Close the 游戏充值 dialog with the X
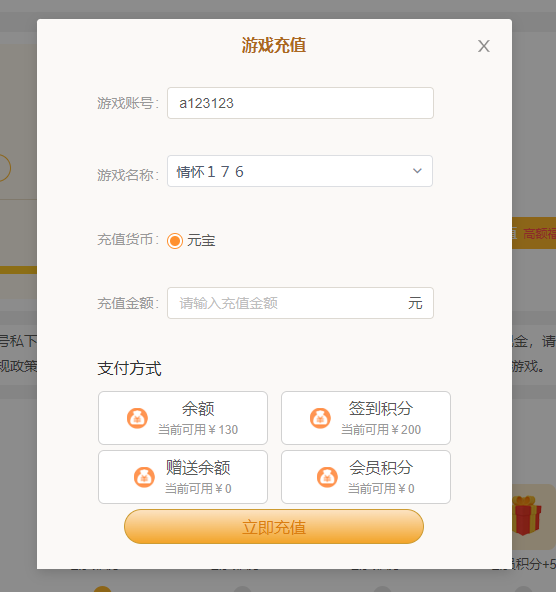The height and width of the screenshot is (592, 556). (x=484, y=46)
